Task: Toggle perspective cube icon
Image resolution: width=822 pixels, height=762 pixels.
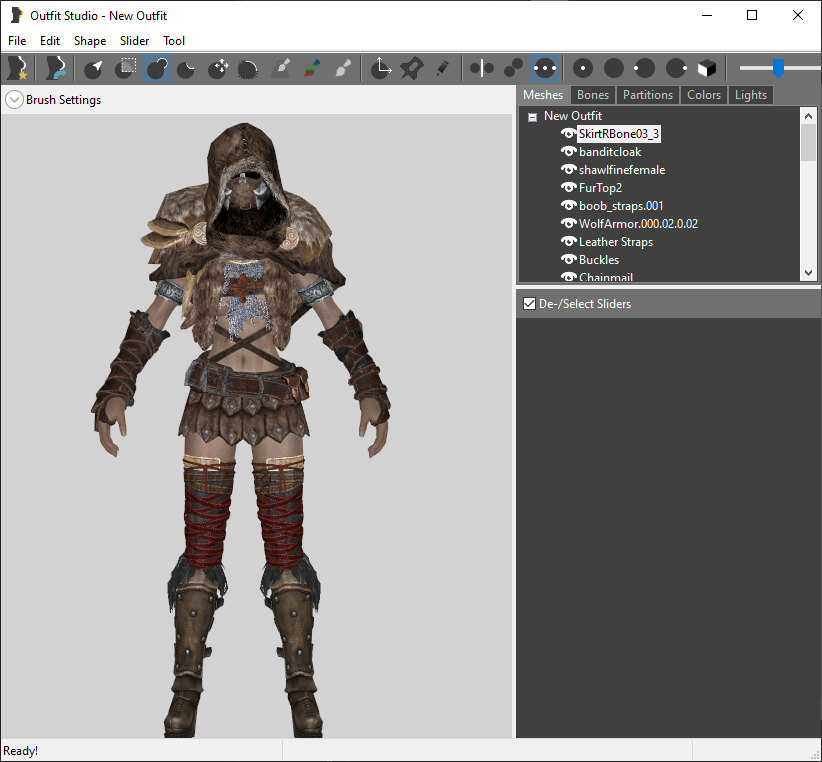Action: (x=707, y=68)
